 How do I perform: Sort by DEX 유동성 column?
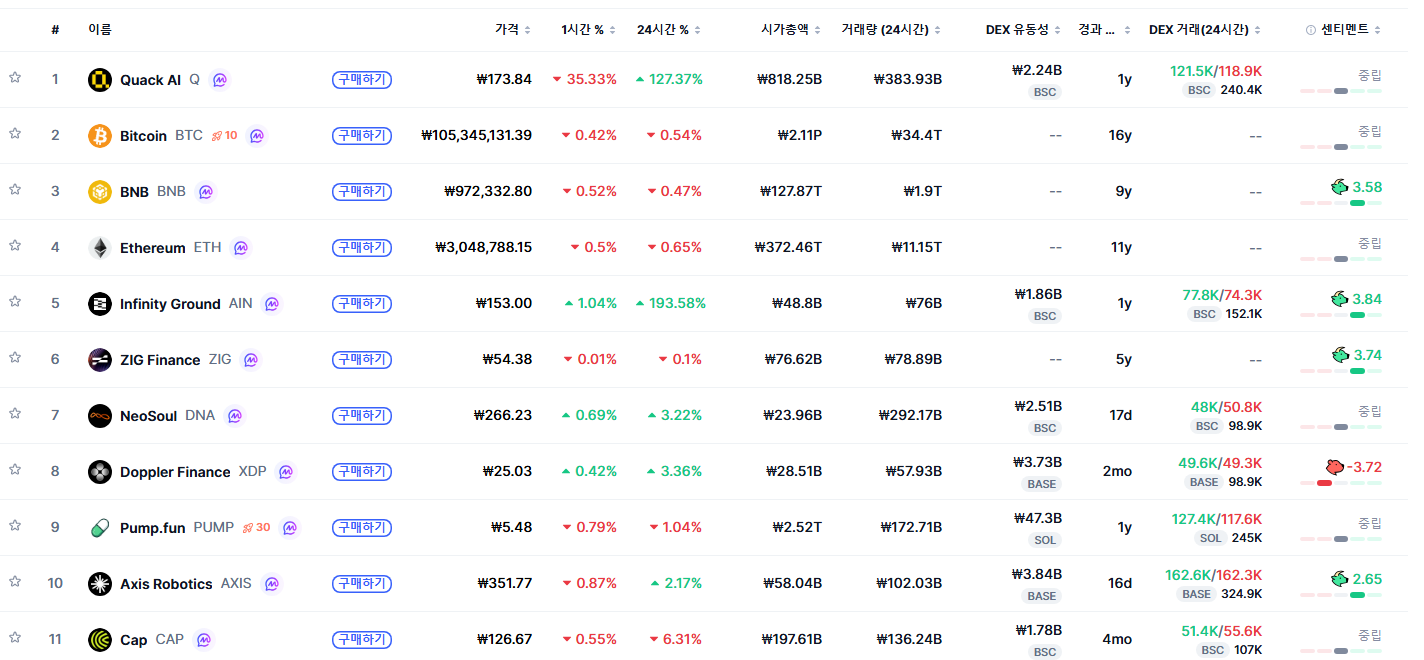click(1024, 30)
